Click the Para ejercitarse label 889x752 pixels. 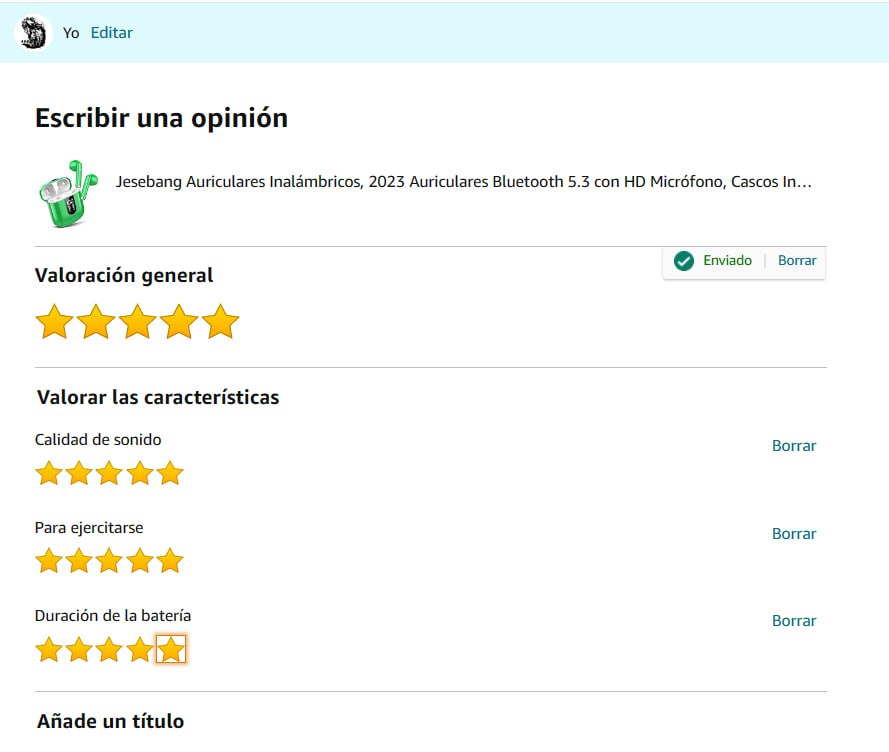pyautogui.click(x=89, y=528)
